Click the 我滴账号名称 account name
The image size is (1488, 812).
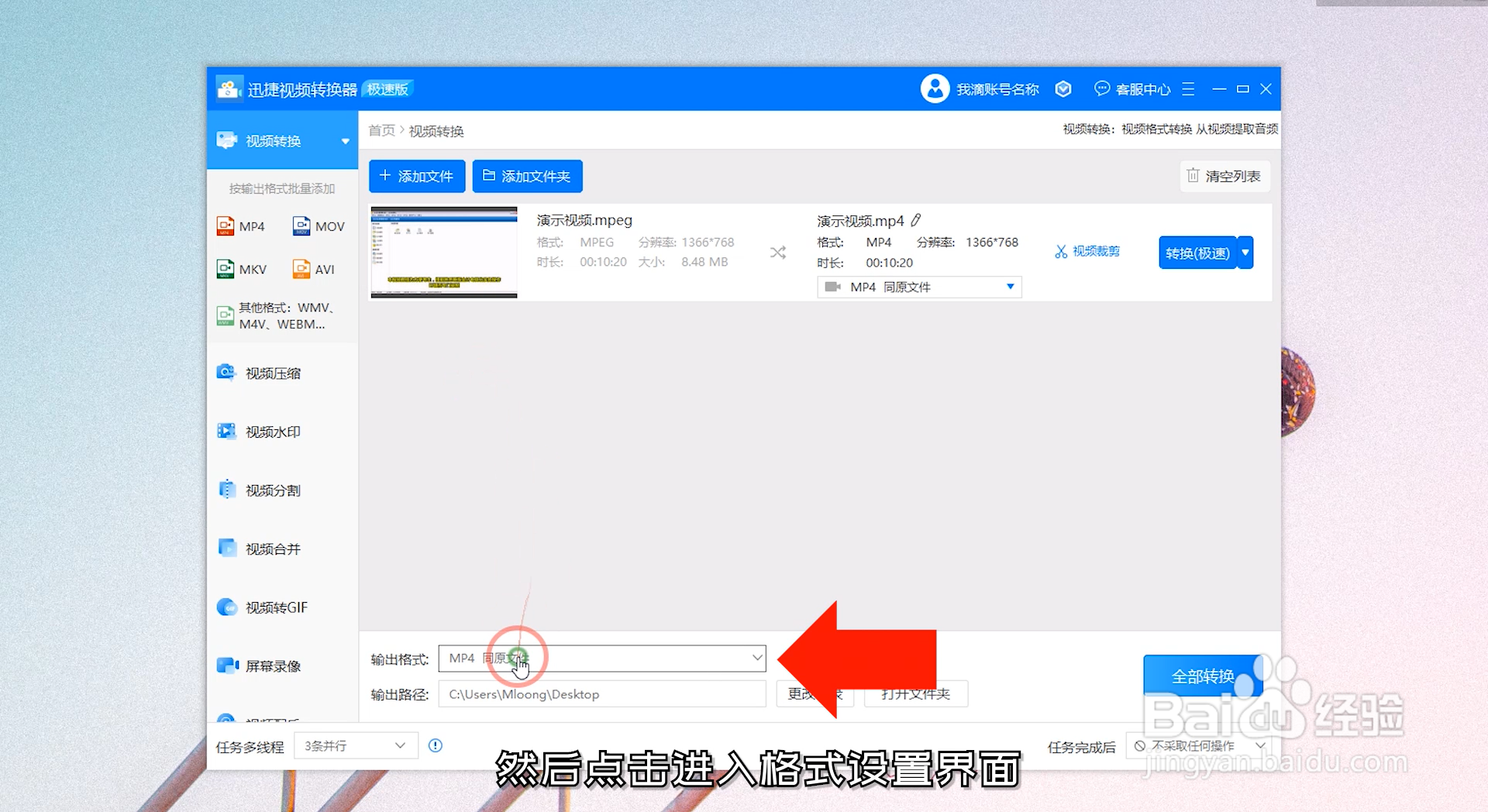pos(997,89)
